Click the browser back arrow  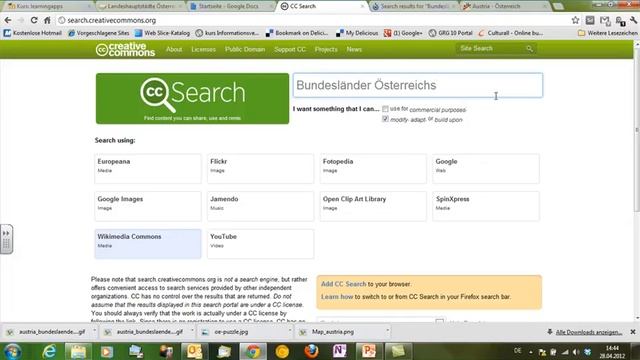8,20
